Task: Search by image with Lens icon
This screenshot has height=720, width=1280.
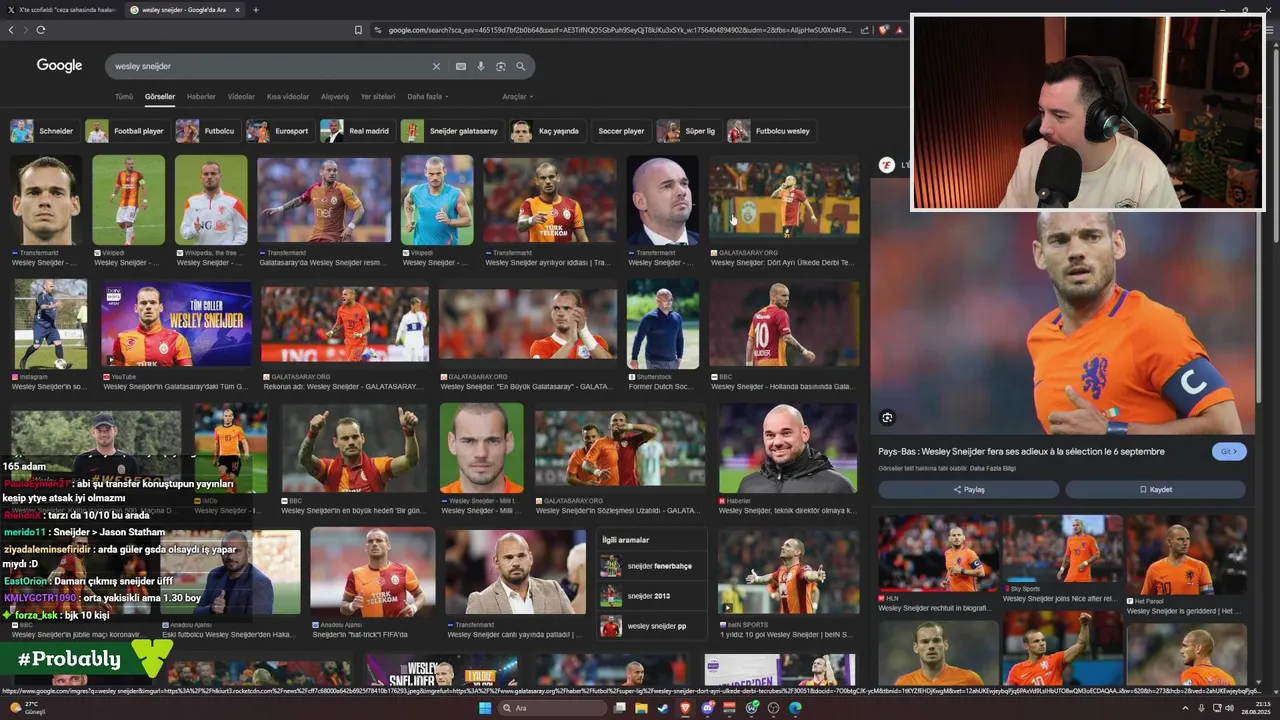Action: click(x=501, y=66)
